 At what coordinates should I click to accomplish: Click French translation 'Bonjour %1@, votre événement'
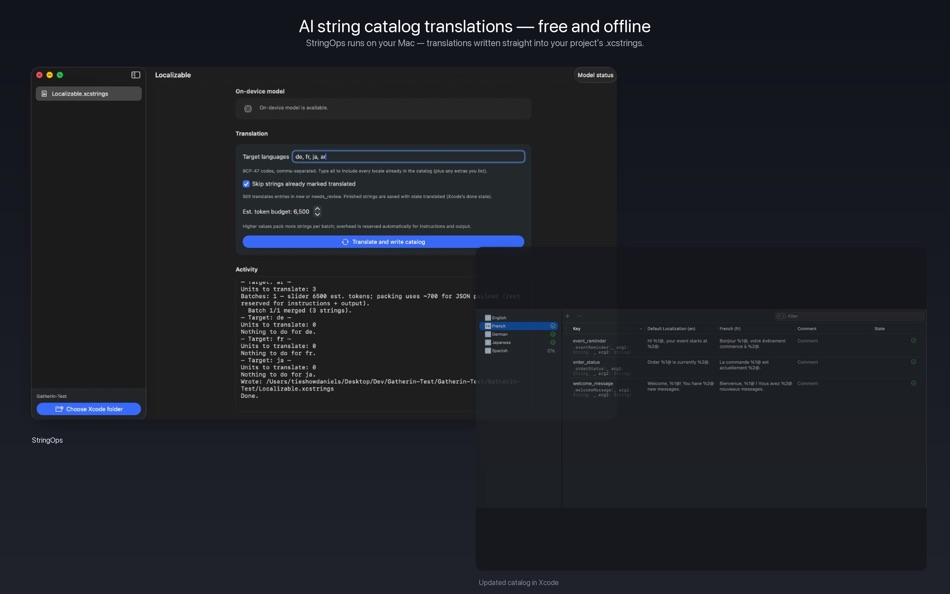tap(752, 341)
